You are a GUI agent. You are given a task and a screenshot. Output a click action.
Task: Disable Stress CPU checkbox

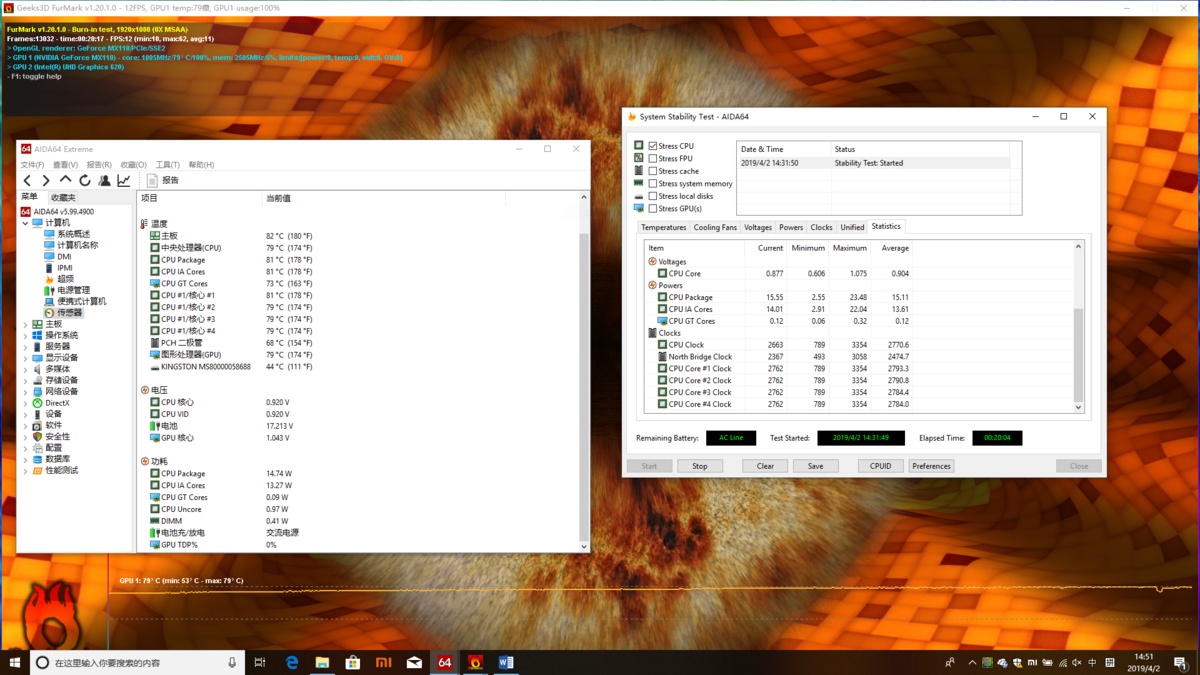click(653, 146)
